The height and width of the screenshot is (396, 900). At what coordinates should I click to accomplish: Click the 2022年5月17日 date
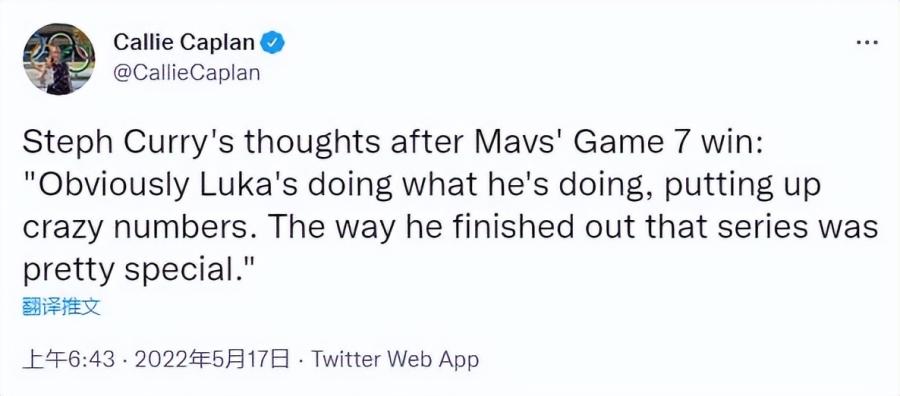coord(211,360)
